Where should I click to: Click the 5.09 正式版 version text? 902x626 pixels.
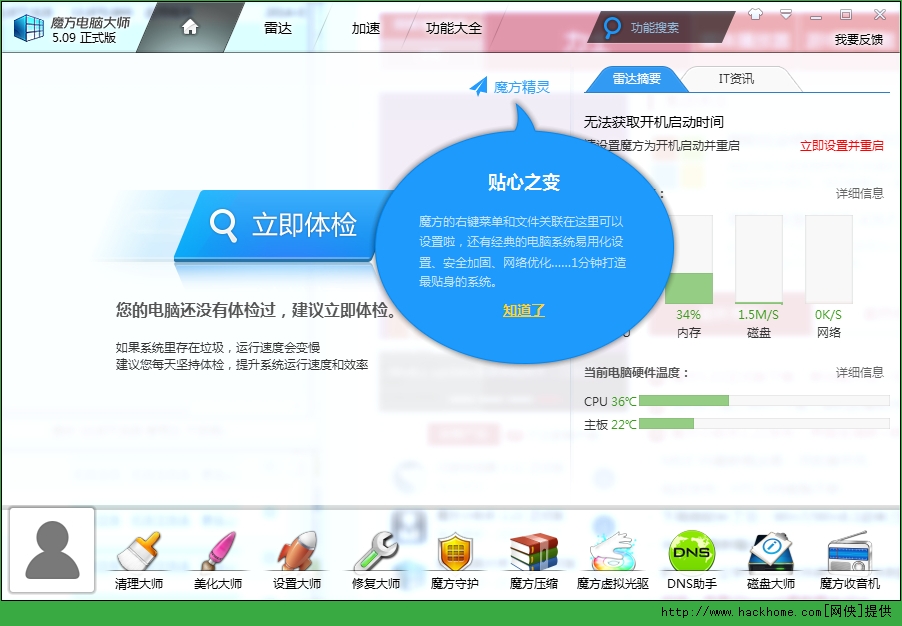[x=84, y=38]
